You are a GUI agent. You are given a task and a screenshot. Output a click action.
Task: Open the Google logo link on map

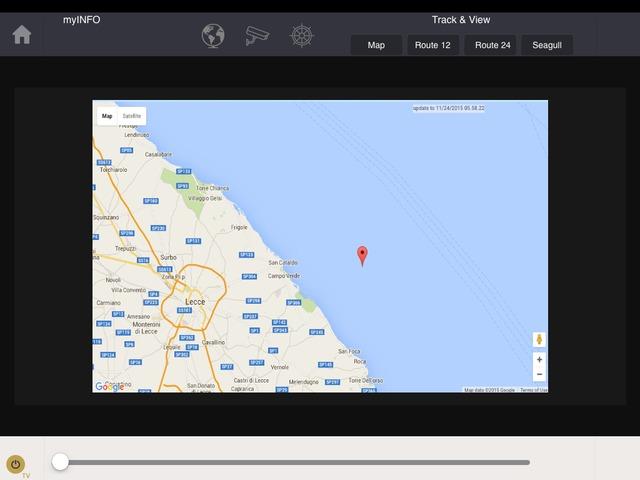[109, 386]
